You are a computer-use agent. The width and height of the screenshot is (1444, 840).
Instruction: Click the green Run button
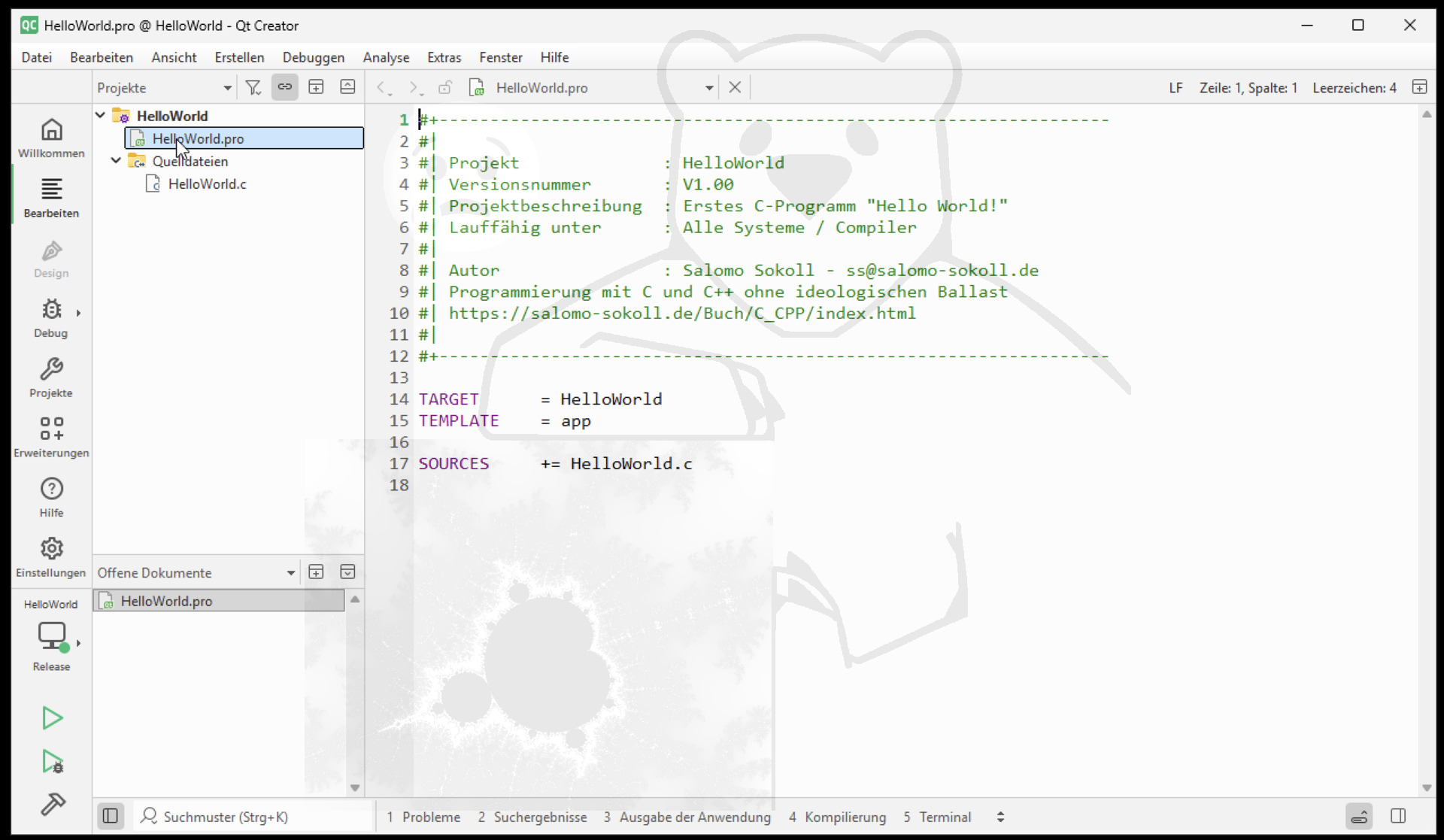[x=52, y=718]
